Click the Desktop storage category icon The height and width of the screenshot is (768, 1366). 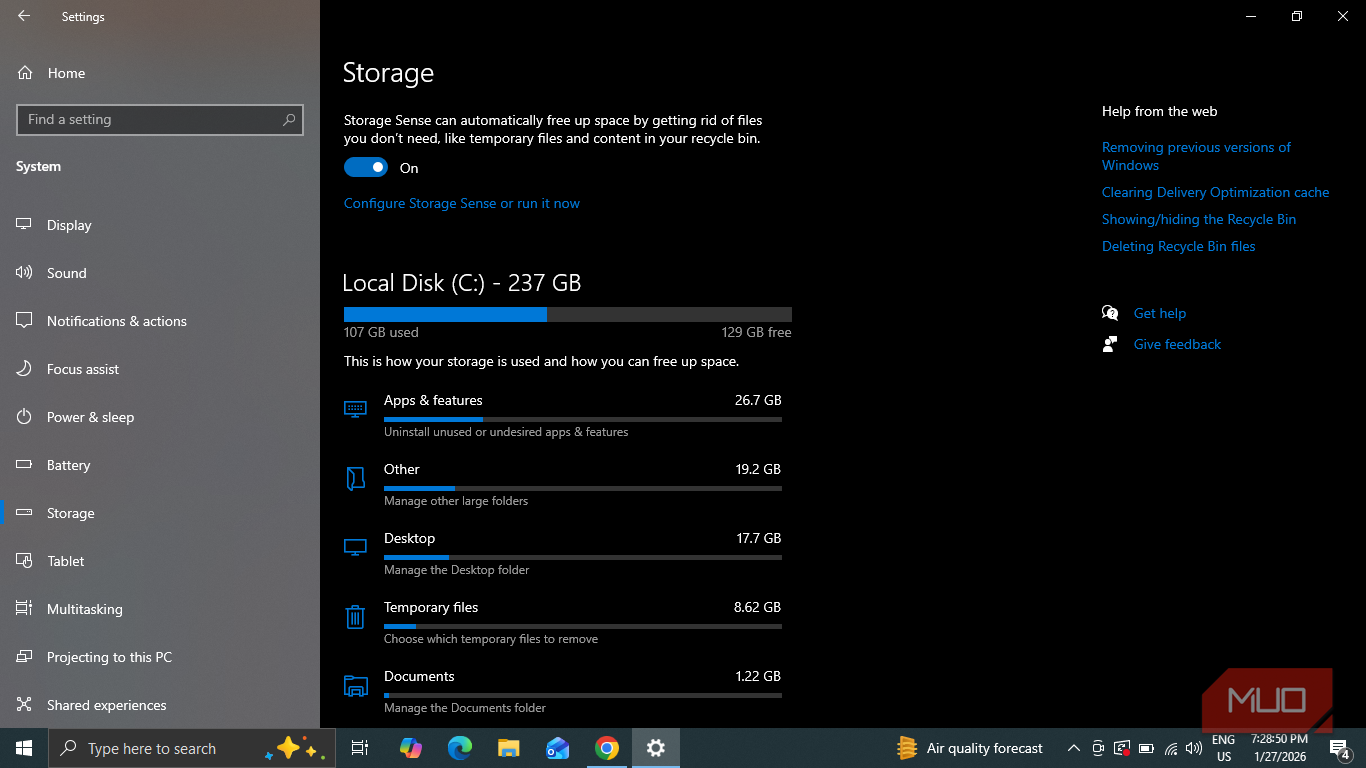355,547
